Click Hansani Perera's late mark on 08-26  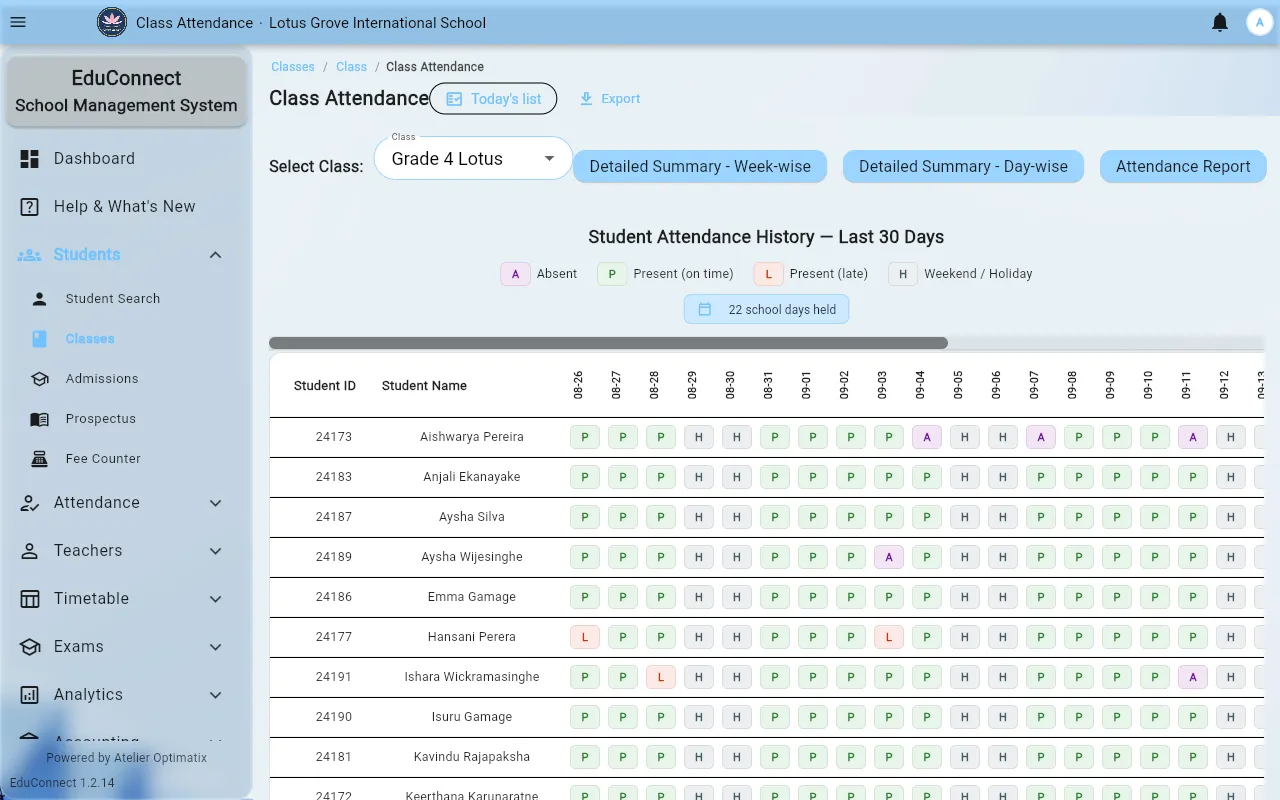(585, 637)
